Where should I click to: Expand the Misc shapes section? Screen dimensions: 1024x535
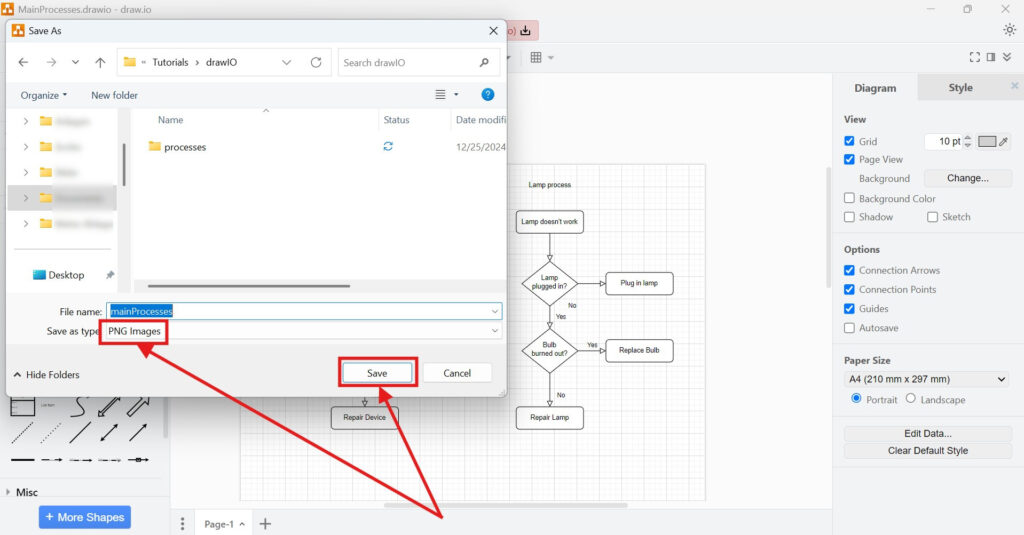(9, 492)
